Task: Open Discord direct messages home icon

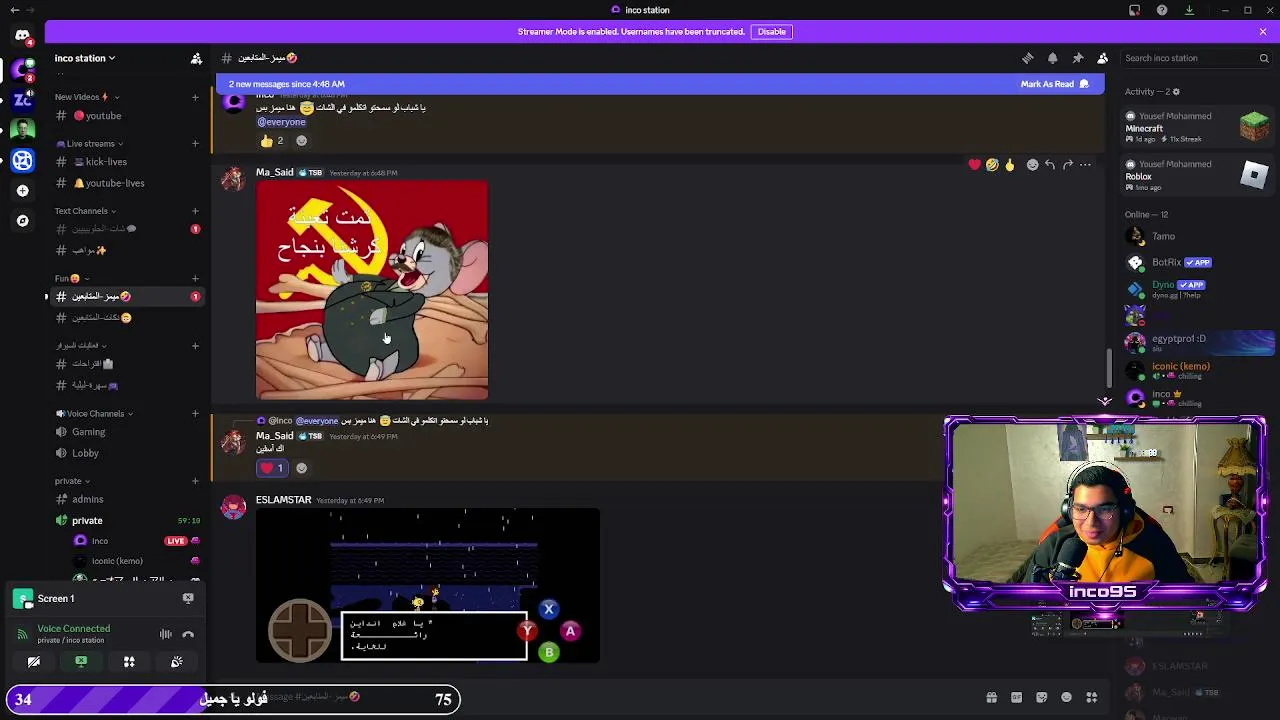Action: (x=22, y=36)
